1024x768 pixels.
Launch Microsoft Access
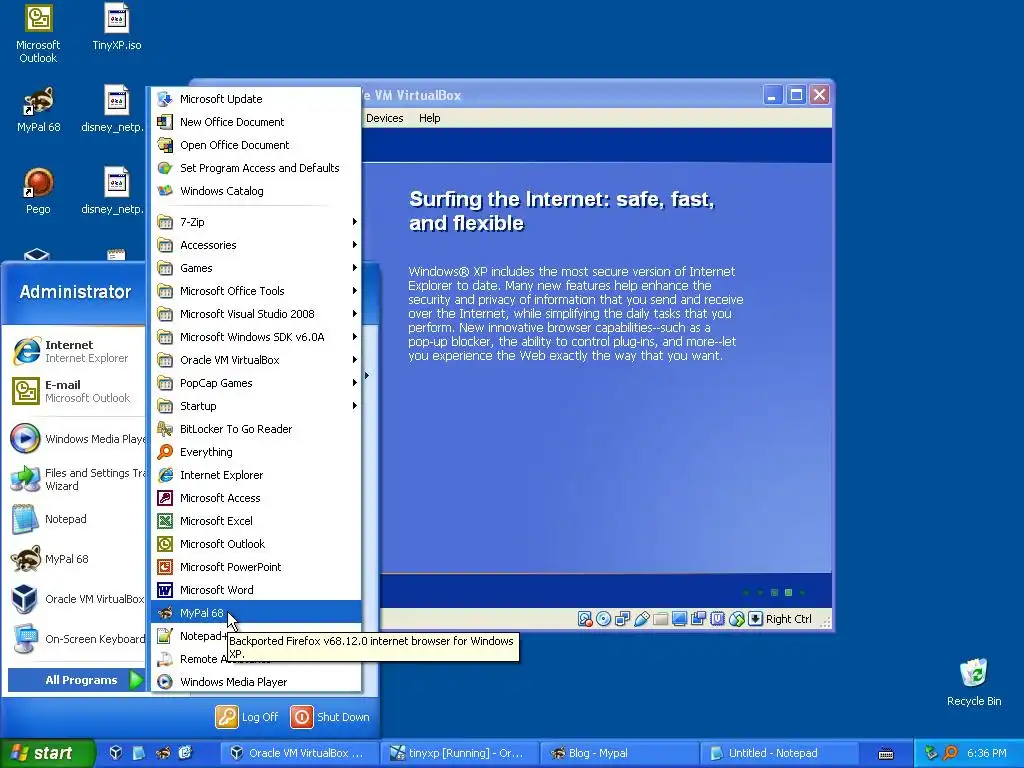pos(257,498)
